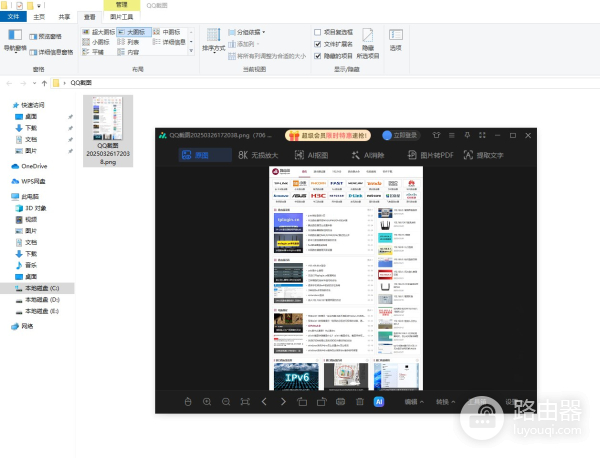Open the recent locations dropdown arrow
Viewport: 600px width, 458px height.
click(34, 83)
